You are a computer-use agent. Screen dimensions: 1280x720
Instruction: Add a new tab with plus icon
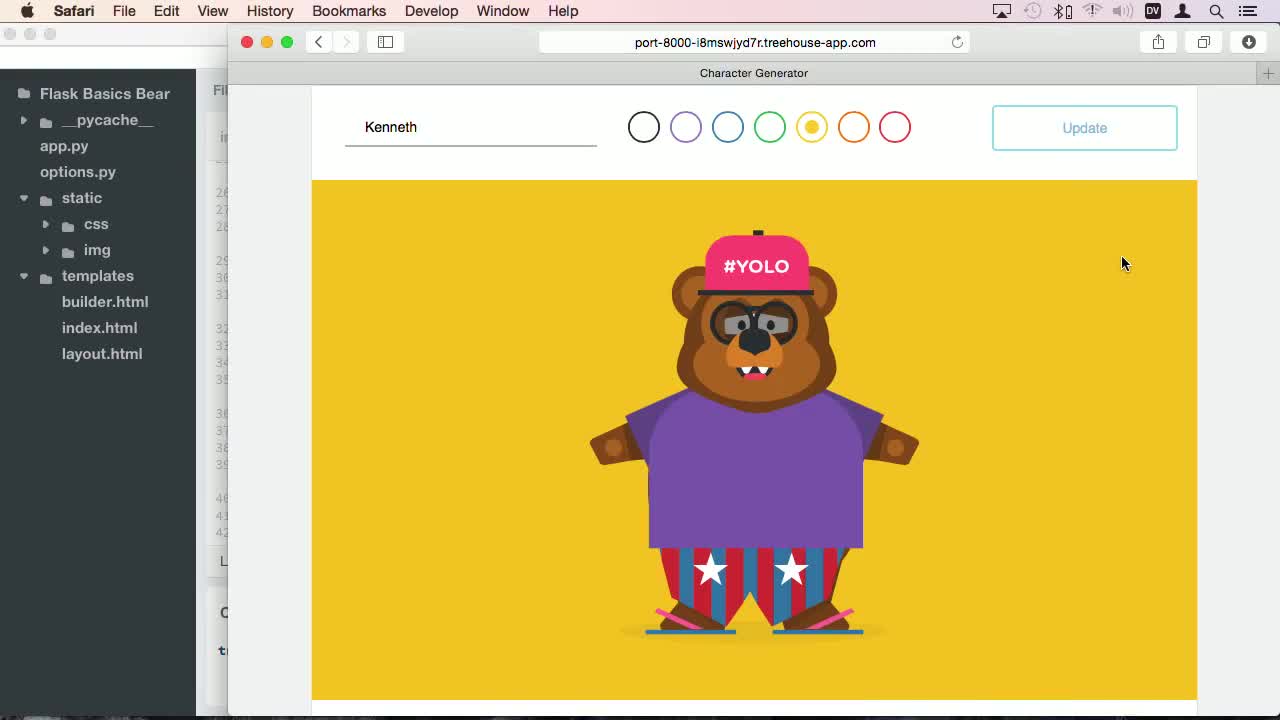(x=1268, y=73)
